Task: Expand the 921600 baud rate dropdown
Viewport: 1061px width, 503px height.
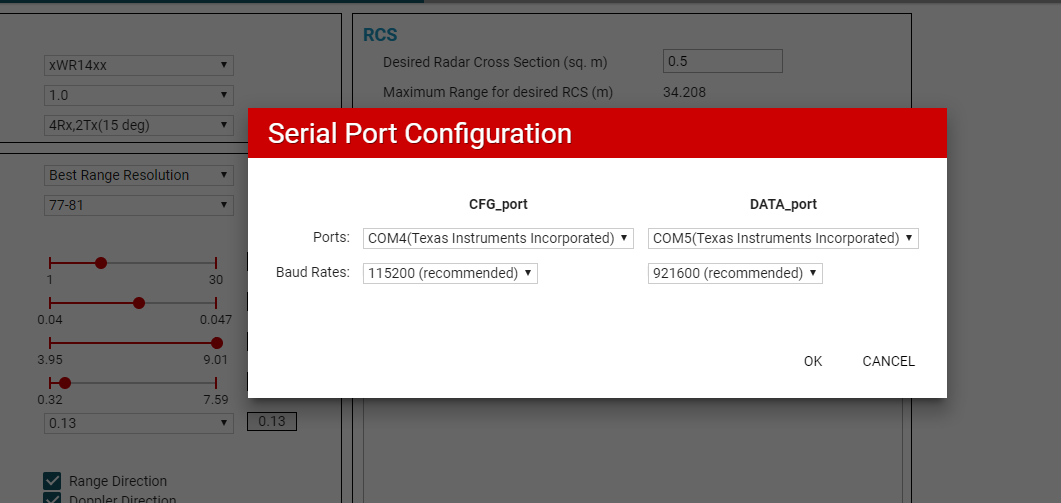Action: pos(735,273)
